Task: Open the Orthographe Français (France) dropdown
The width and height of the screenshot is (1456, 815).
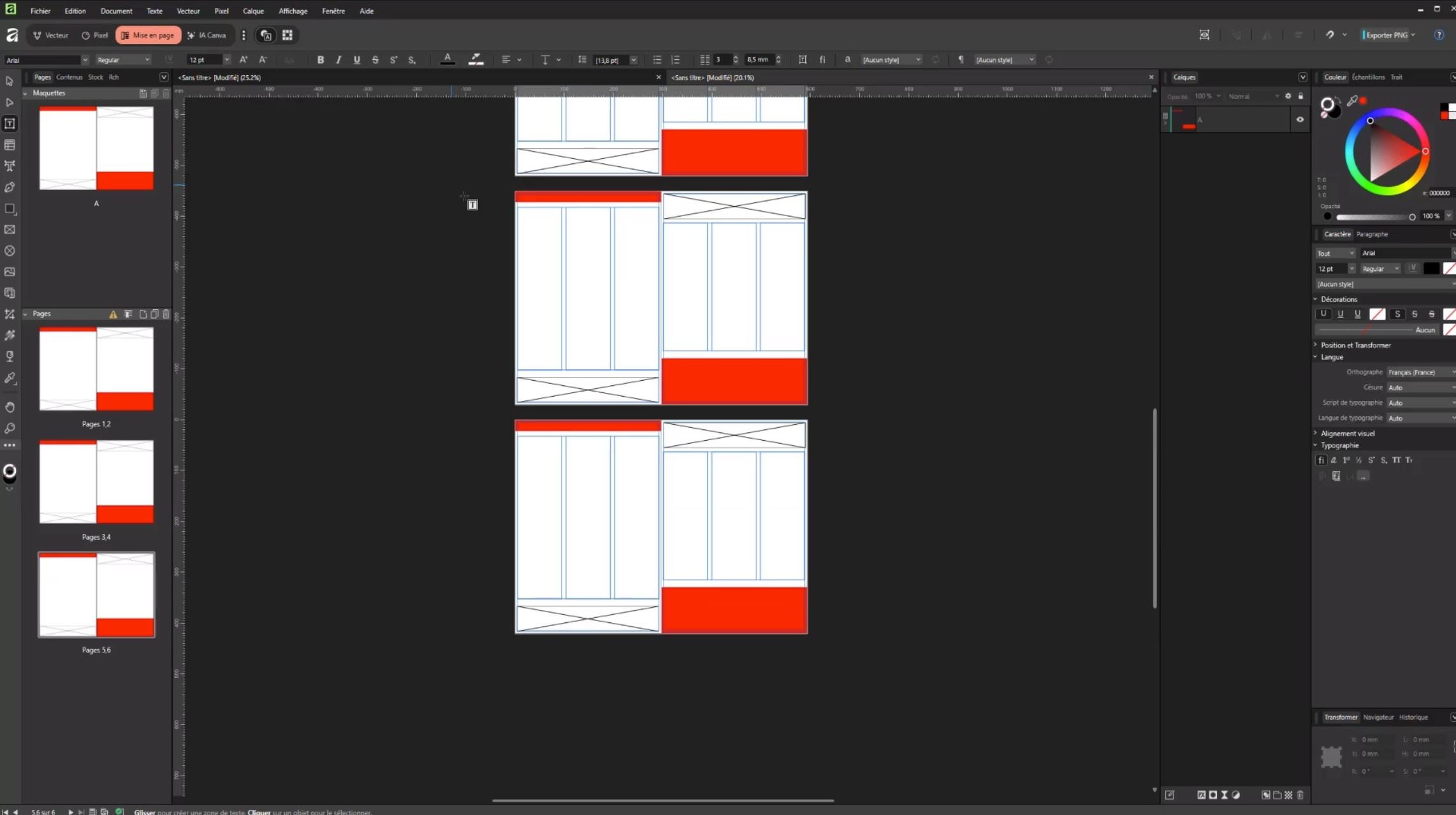Action: pyautogui.click(x=1420, y=372)
